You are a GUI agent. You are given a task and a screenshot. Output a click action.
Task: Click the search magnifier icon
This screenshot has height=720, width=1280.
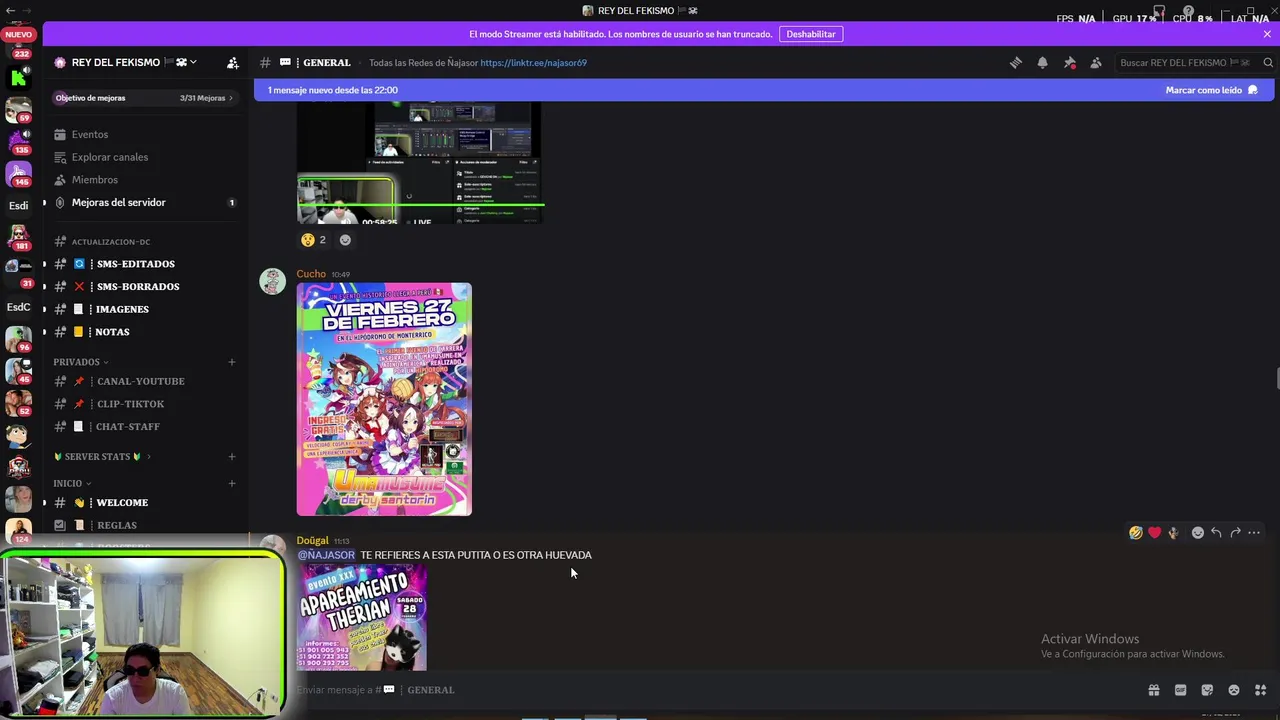pyautogui.click(x=1268, y=62)
